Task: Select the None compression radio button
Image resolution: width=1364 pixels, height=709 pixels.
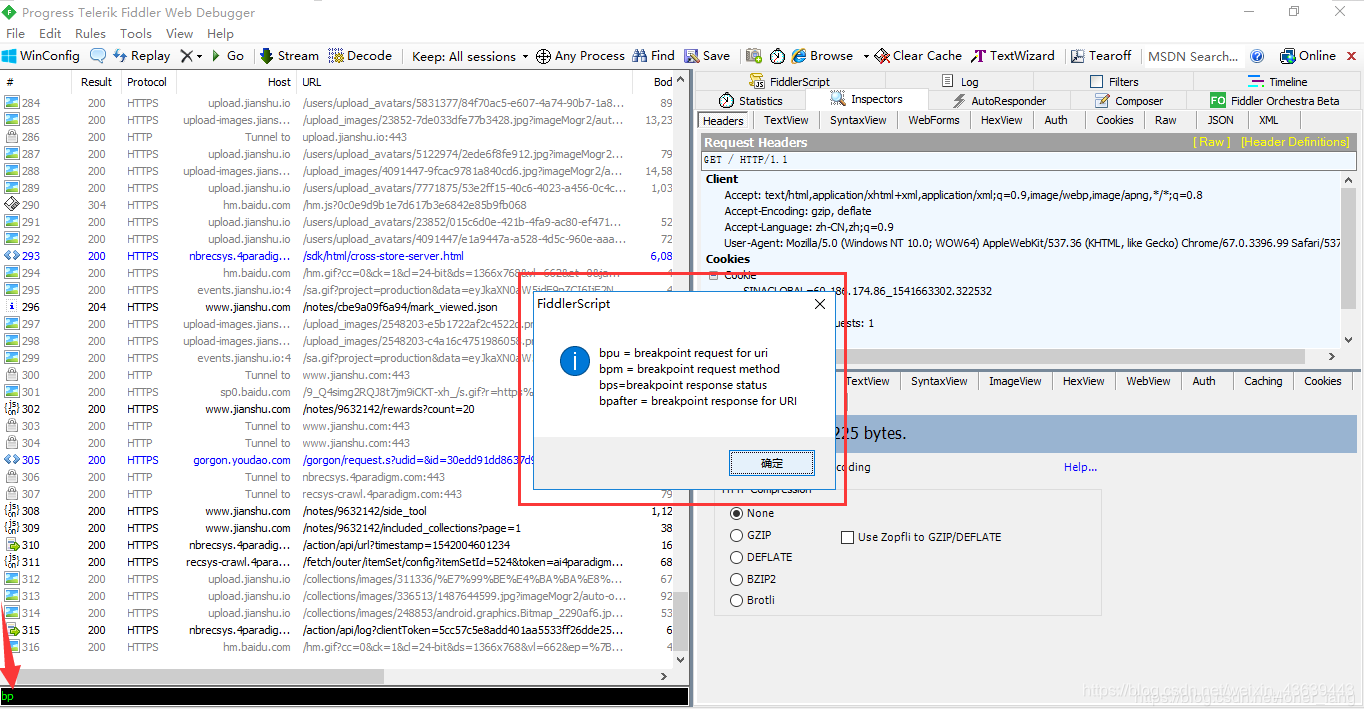Action: click(737, 513)
